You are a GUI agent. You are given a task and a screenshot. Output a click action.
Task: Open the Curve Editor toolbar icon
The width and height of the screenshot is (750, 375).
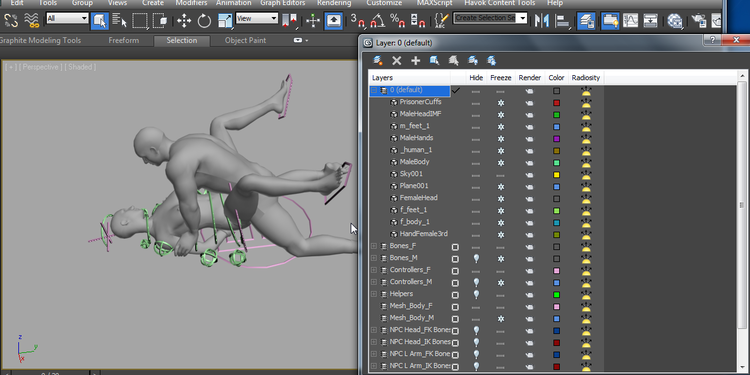click(x=630, y=21)
